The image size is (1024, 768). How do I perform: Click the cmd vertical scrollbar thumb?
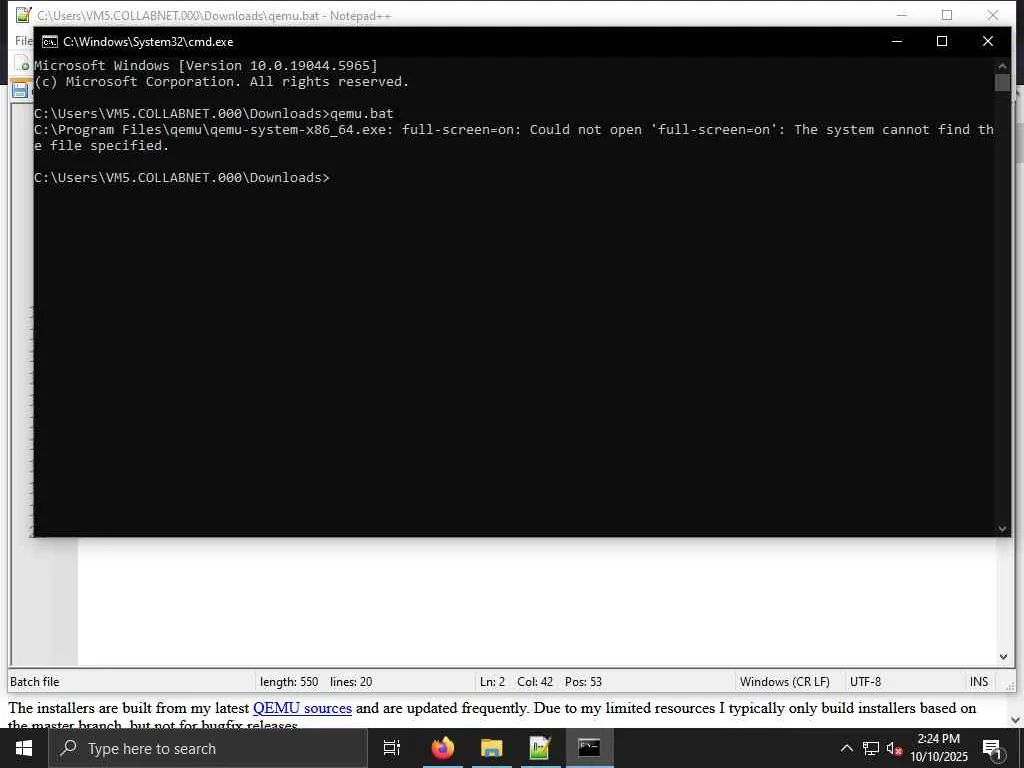(1002, 82)
